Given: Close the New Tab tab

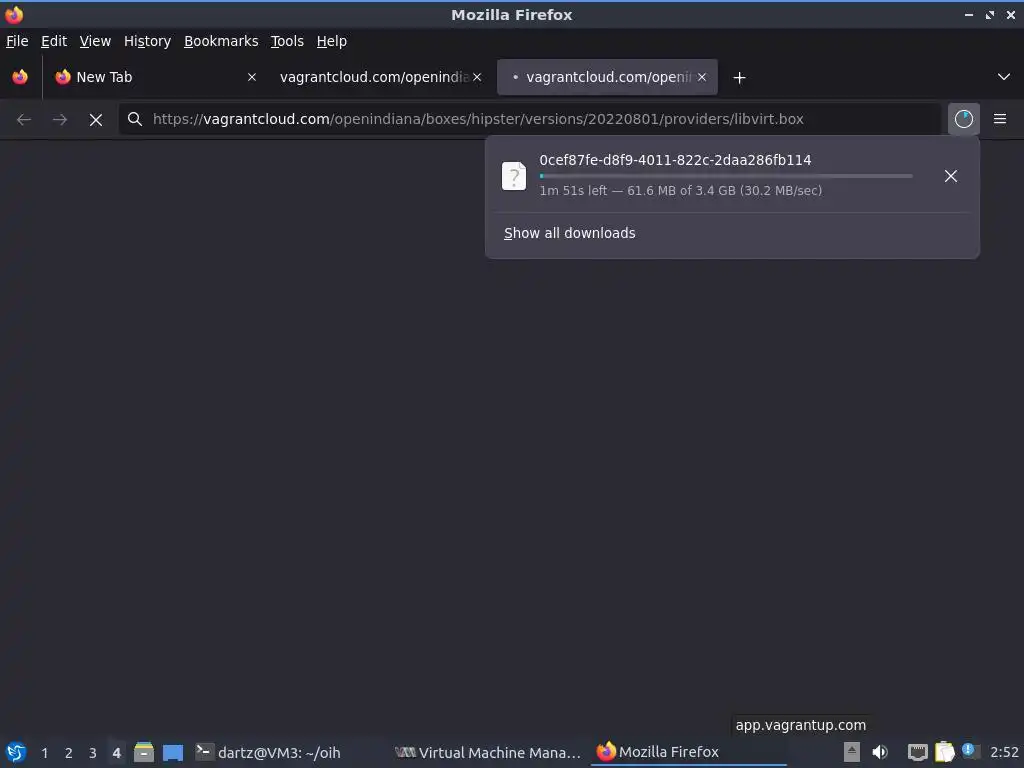Looking at the screenshot, I should pos(251,77).
